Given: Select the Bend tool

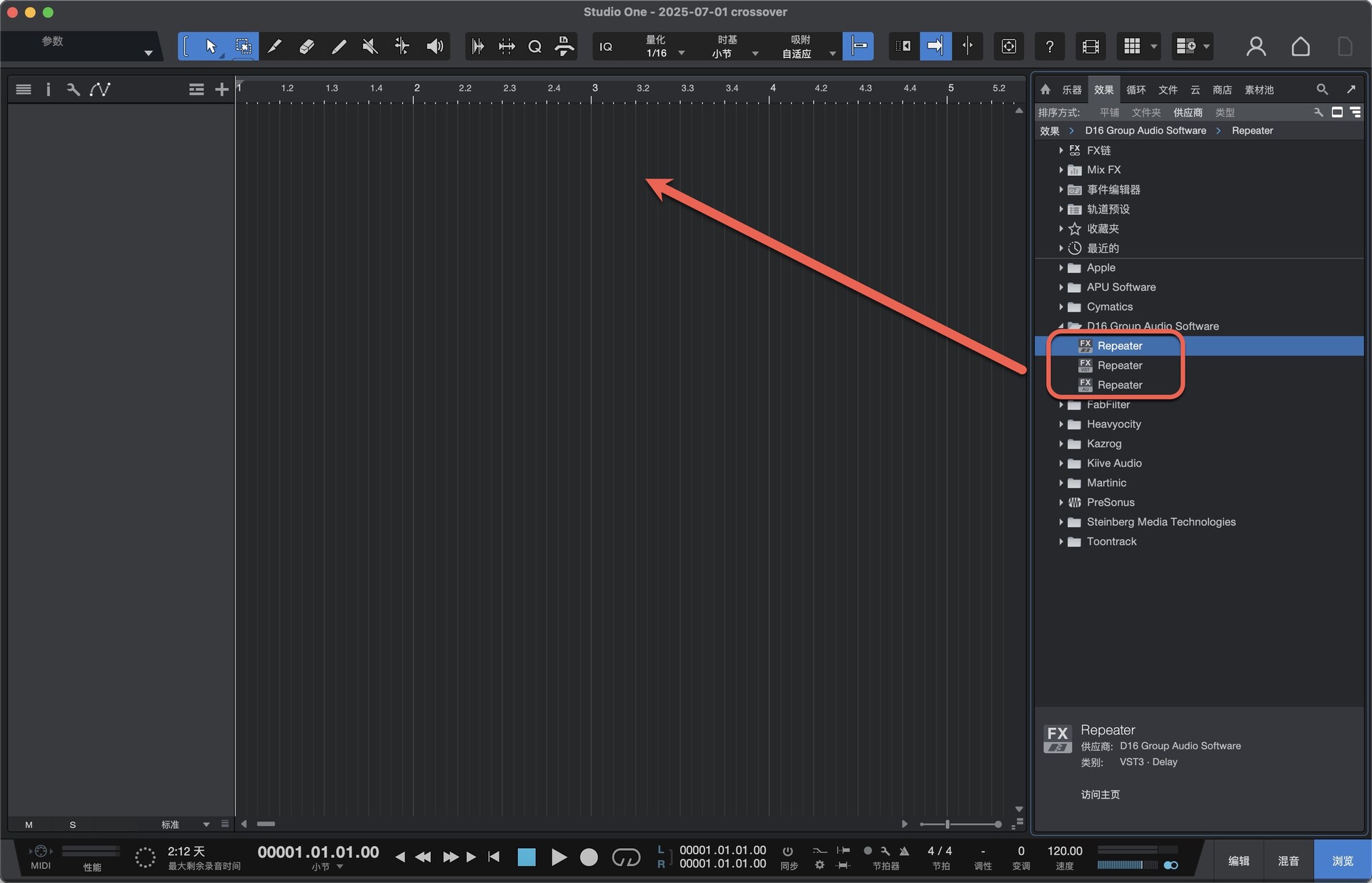Looking at the screenshot, I should (x=402, y=46).
